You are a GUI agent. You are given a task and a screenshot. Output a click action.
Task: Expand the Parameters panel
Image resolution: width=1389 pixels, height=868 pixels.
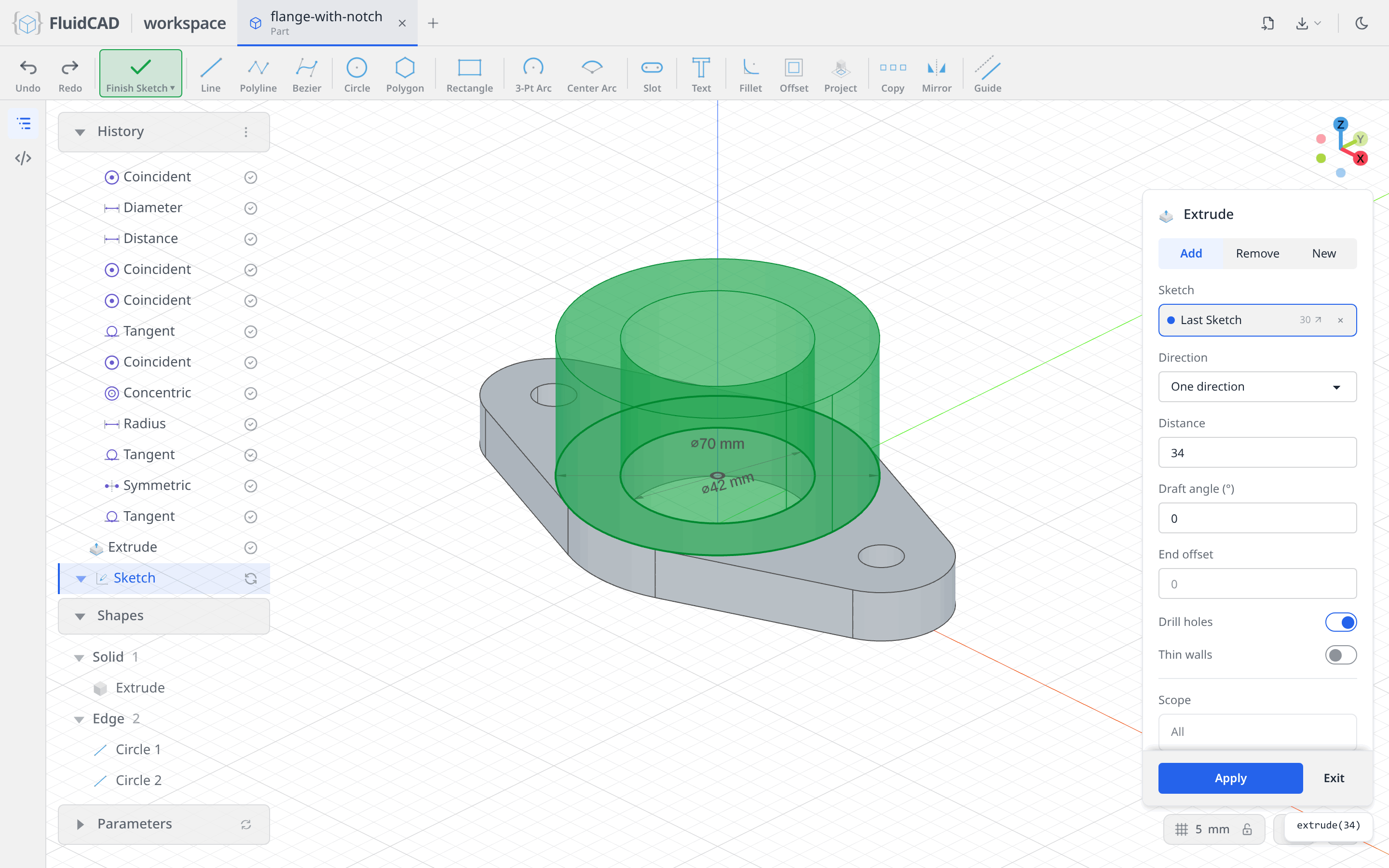pos(81,825)
